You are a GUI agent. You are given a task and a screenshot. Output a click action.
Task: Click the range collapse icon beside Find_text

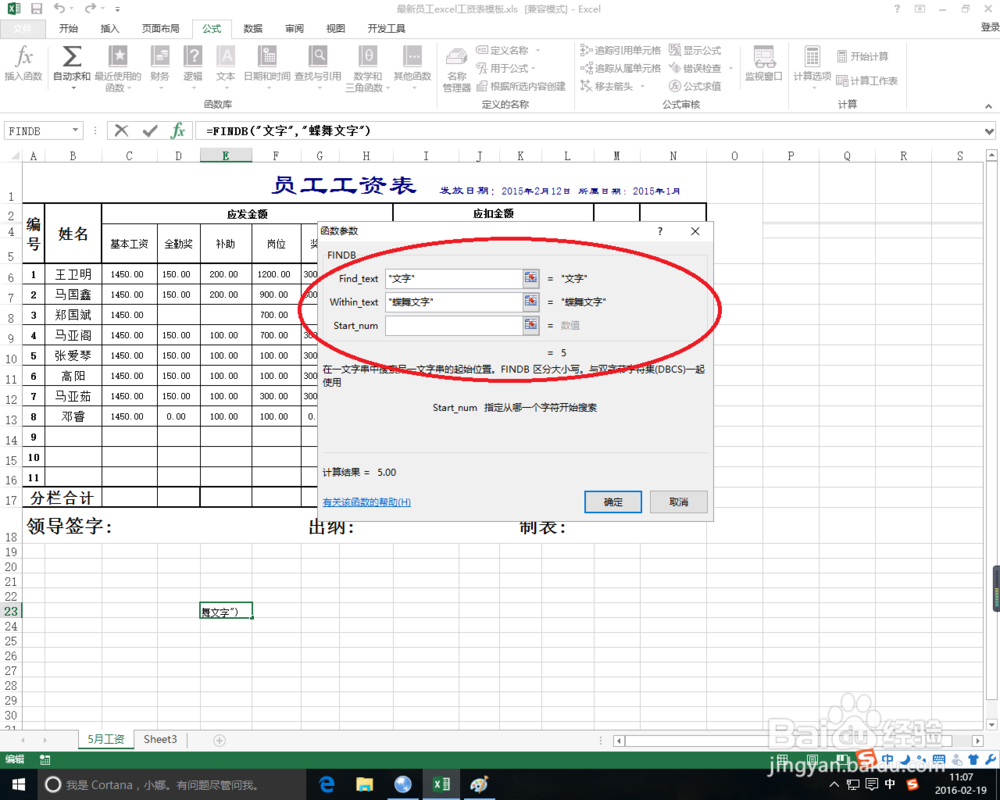531,278
